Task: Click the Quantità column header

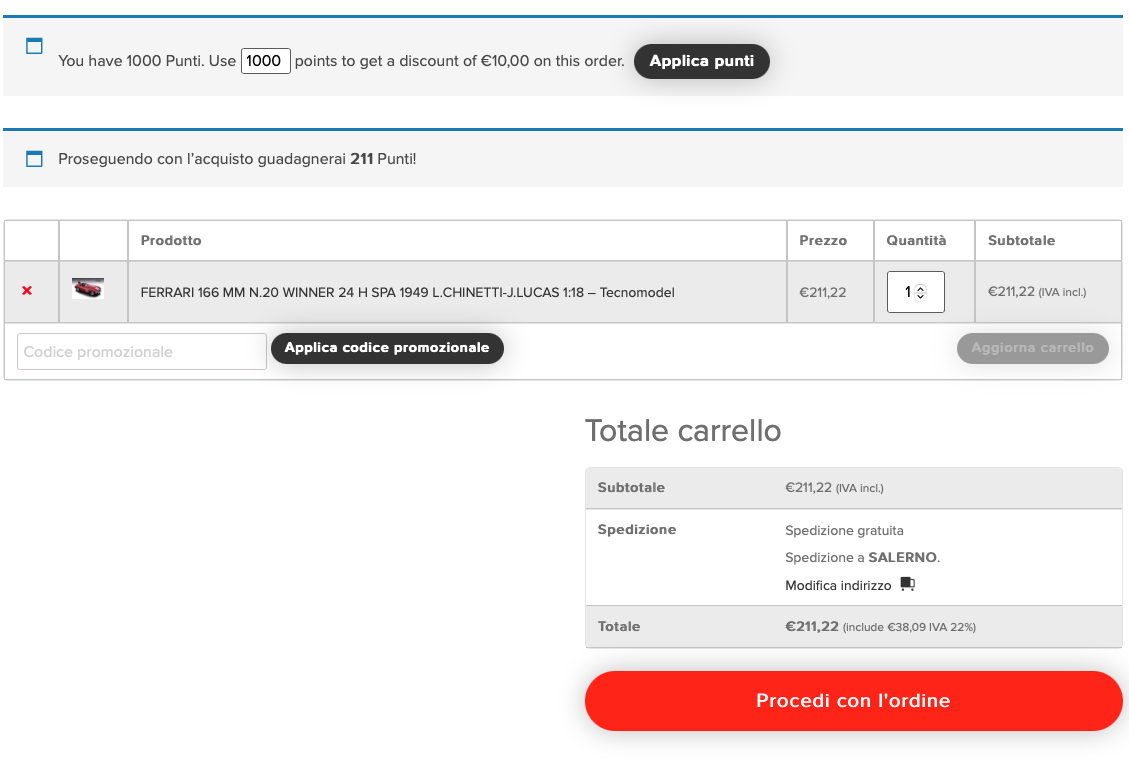Action: coord(916,241)
